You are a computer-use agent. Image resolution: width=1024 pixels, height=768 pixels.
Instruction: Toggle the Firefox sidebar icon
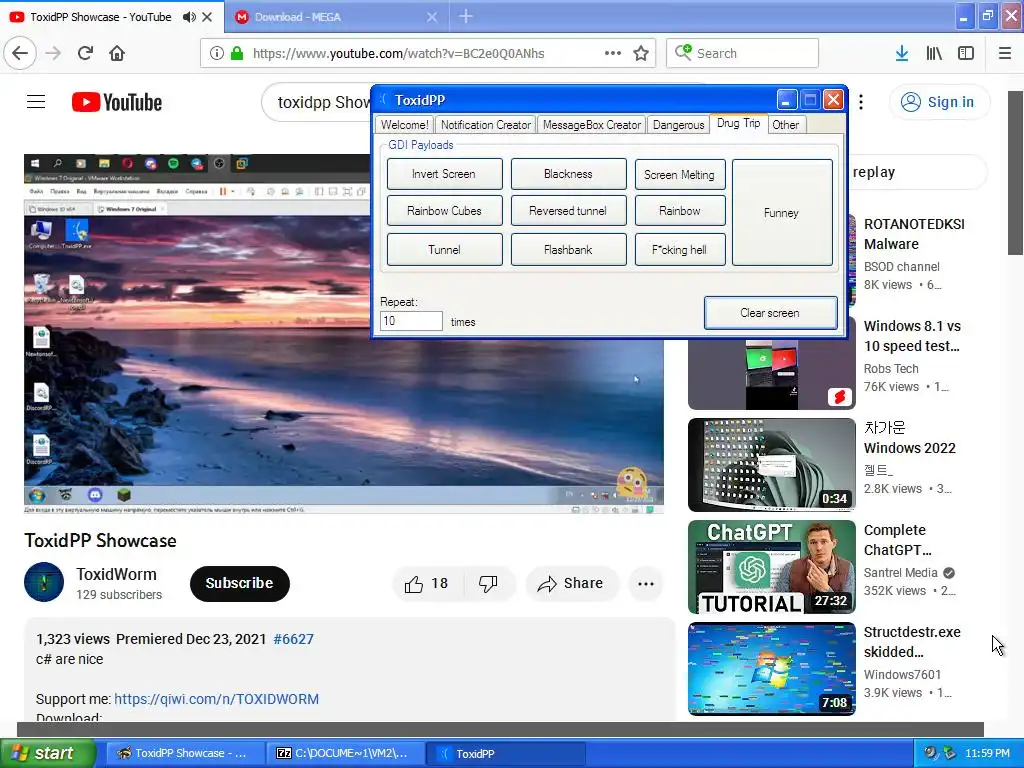pyautogui.click(x=966, y=53)
